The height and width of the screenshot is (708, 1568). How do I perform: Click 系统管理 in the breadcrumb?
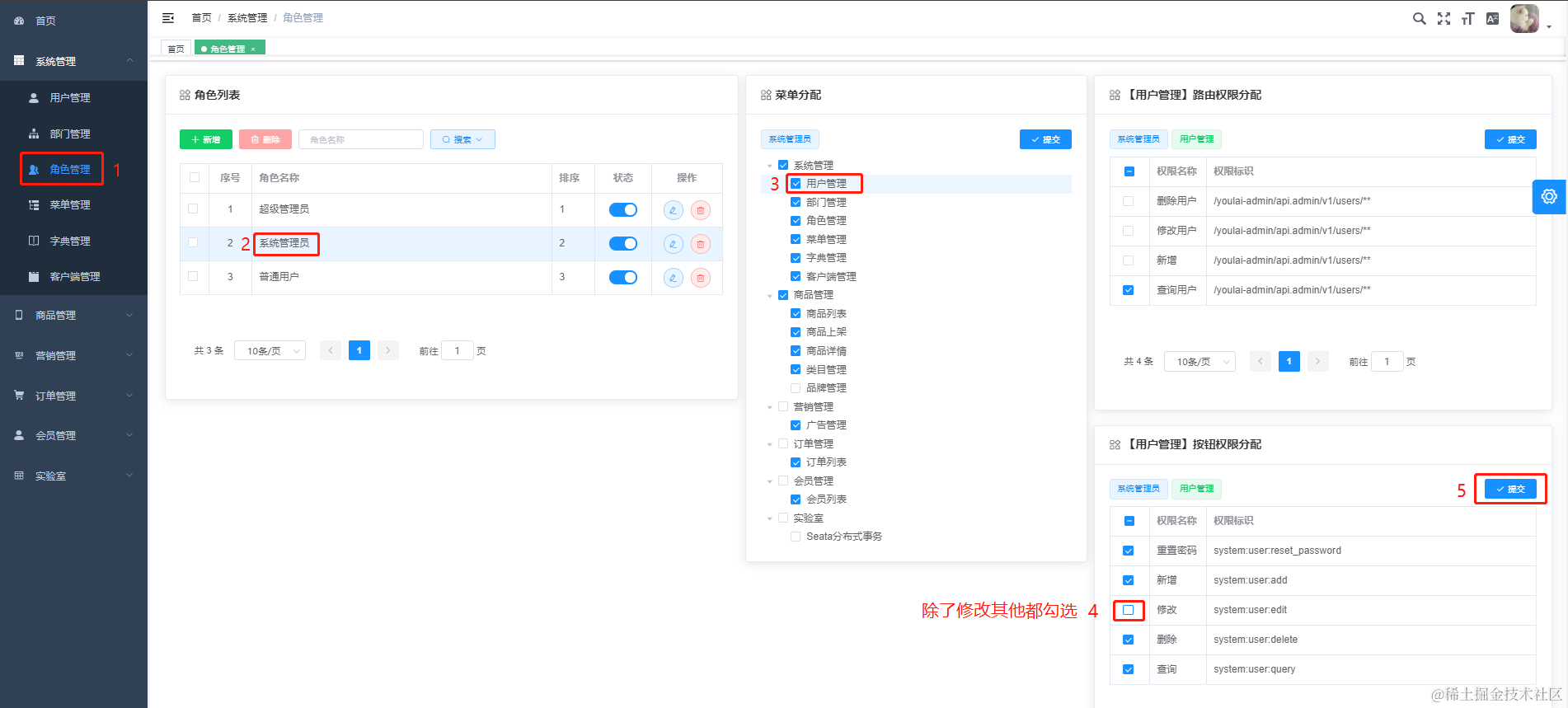point(247,17)
